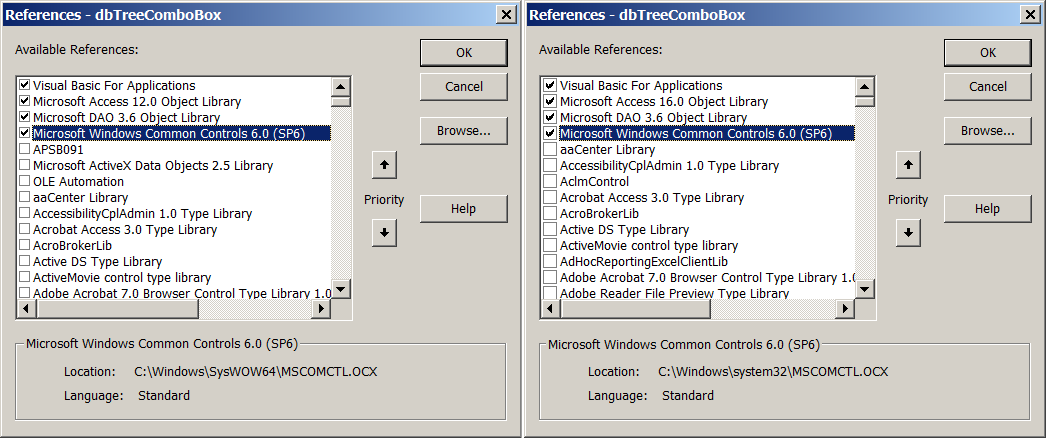1046x438 pixels.
Task: Click list scroll-up arrow in right dialog
Action: click(x=865, y=87)
